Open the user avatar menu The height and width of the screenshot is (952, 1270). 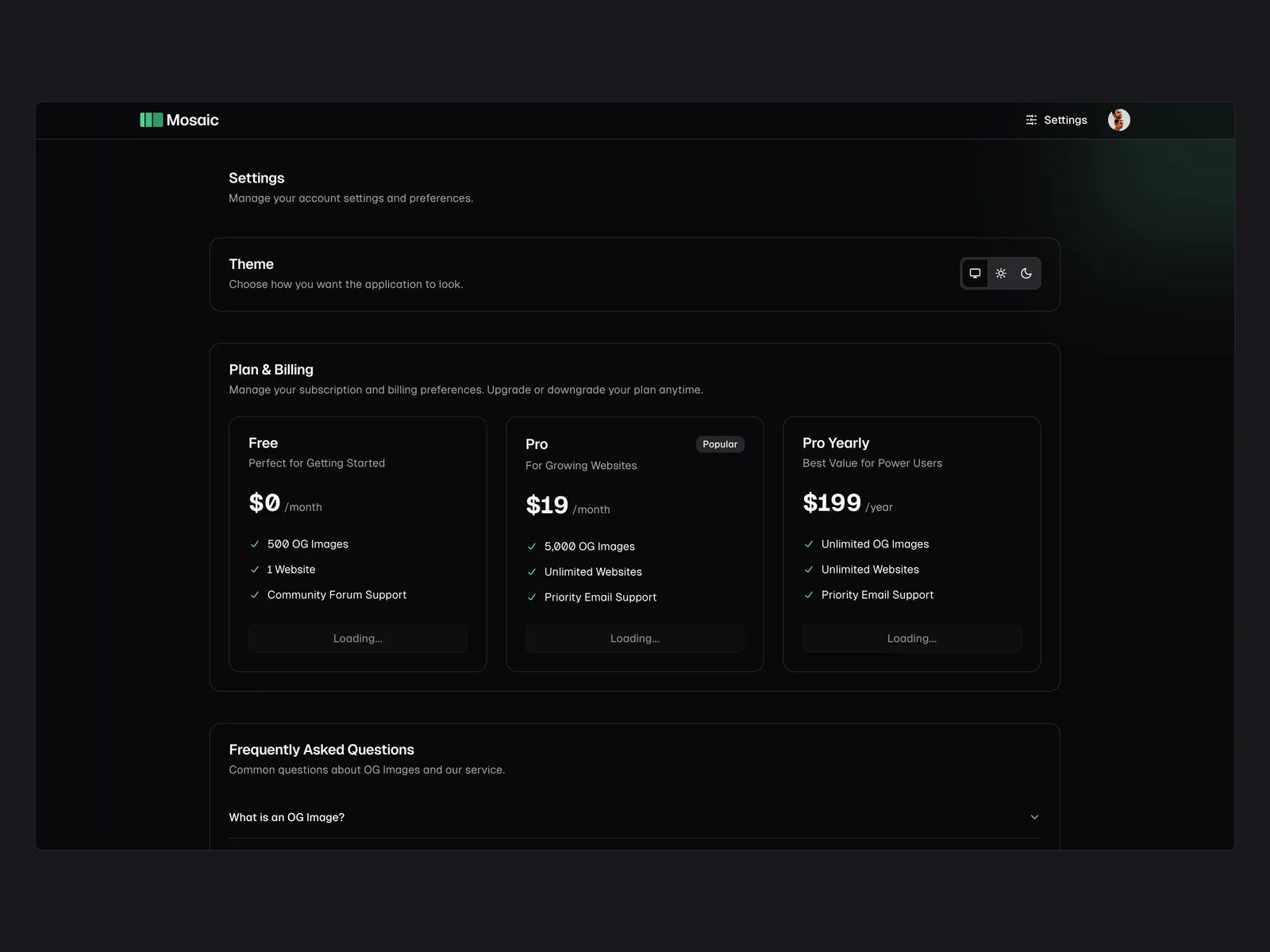coord(1118,120)
